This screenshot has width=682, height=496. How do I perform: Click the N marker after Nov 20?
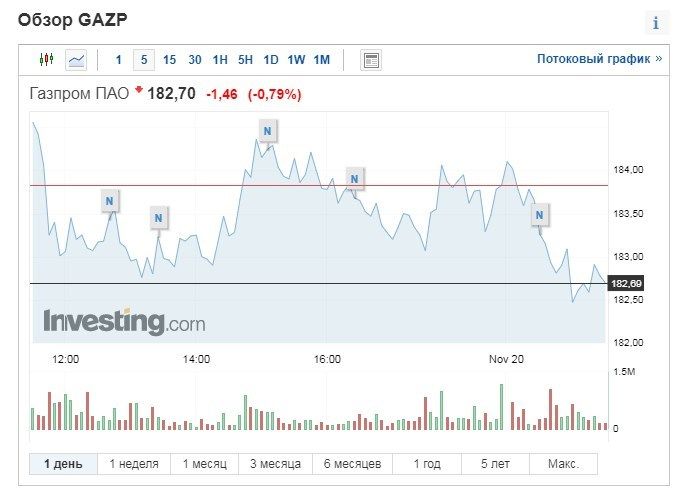[540, 214]
